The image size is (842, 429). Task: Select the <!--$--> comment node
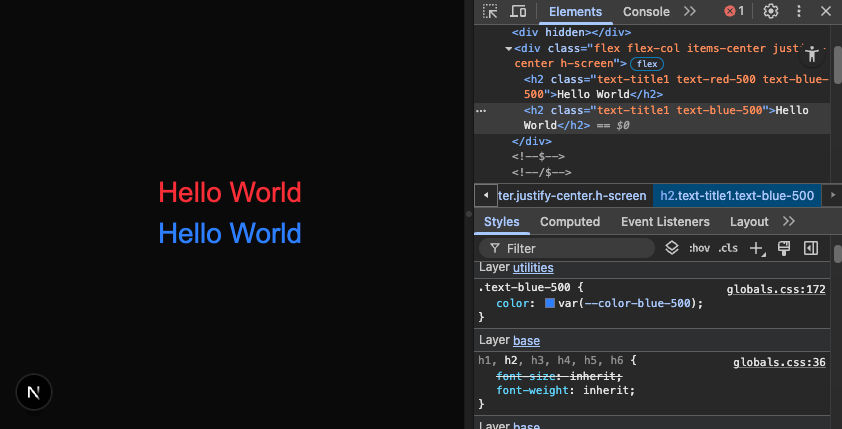(538, 157)
